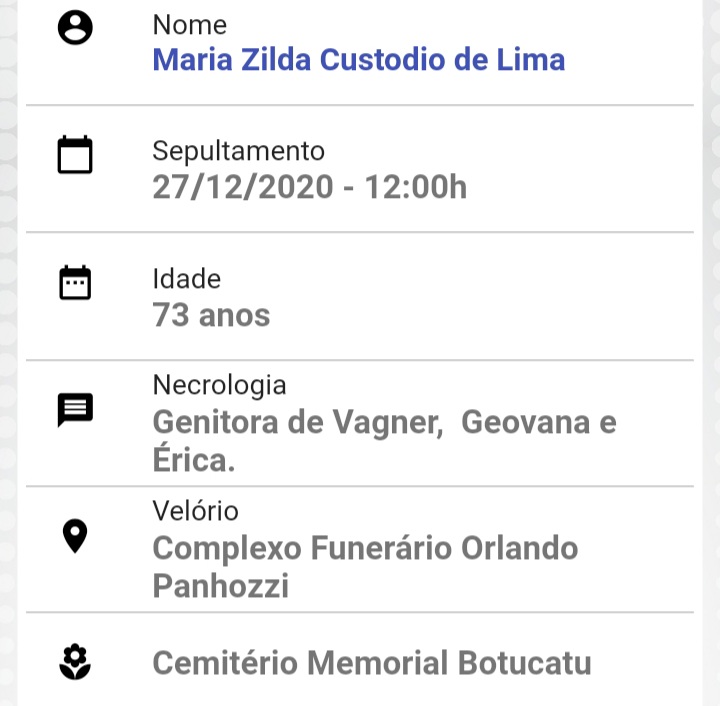Click the Idade field label

pos(186,279)
